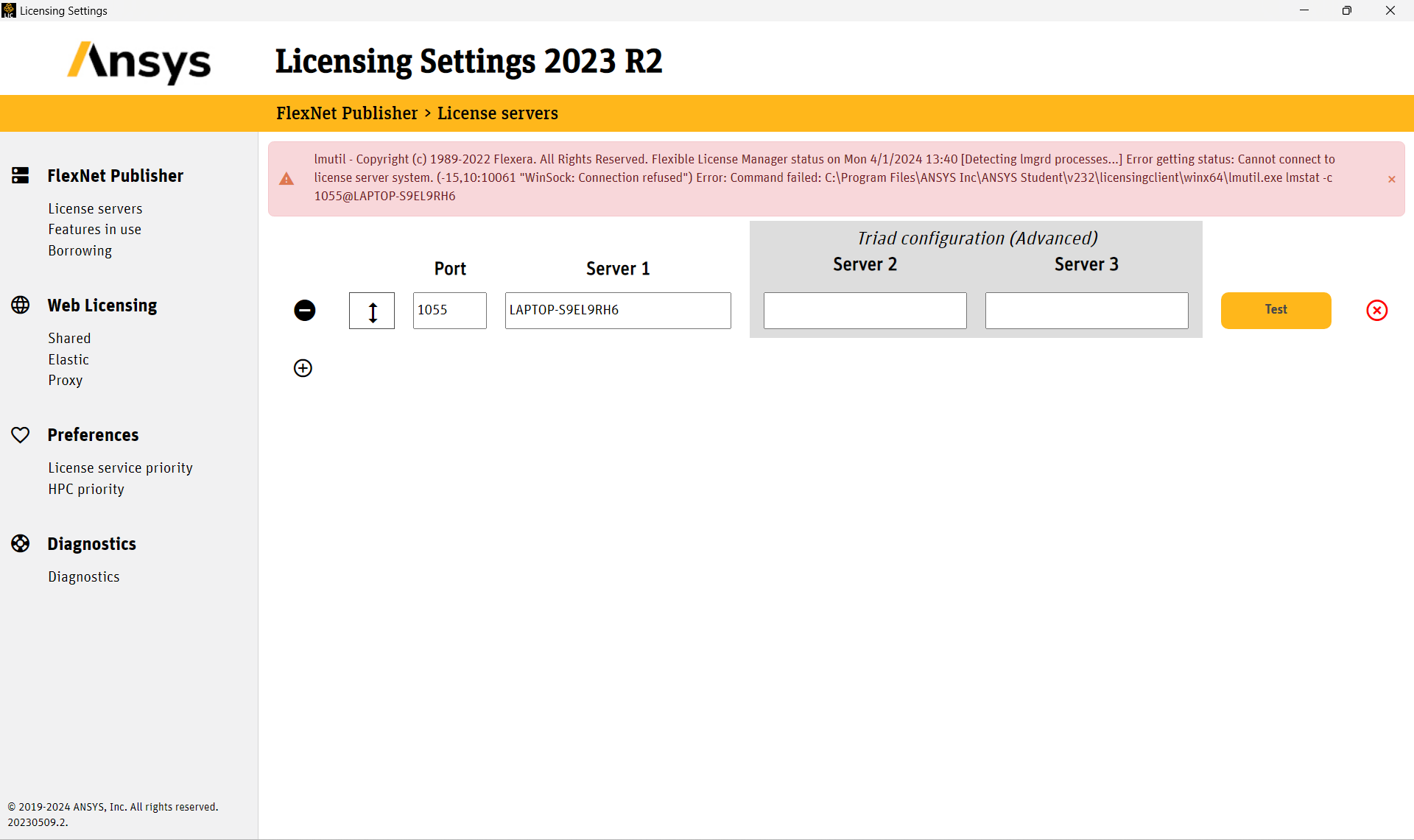Click the Diagnostics lifebuoy icon
The height and width of the screenshot is (840, 1414).
pos(21,543)
